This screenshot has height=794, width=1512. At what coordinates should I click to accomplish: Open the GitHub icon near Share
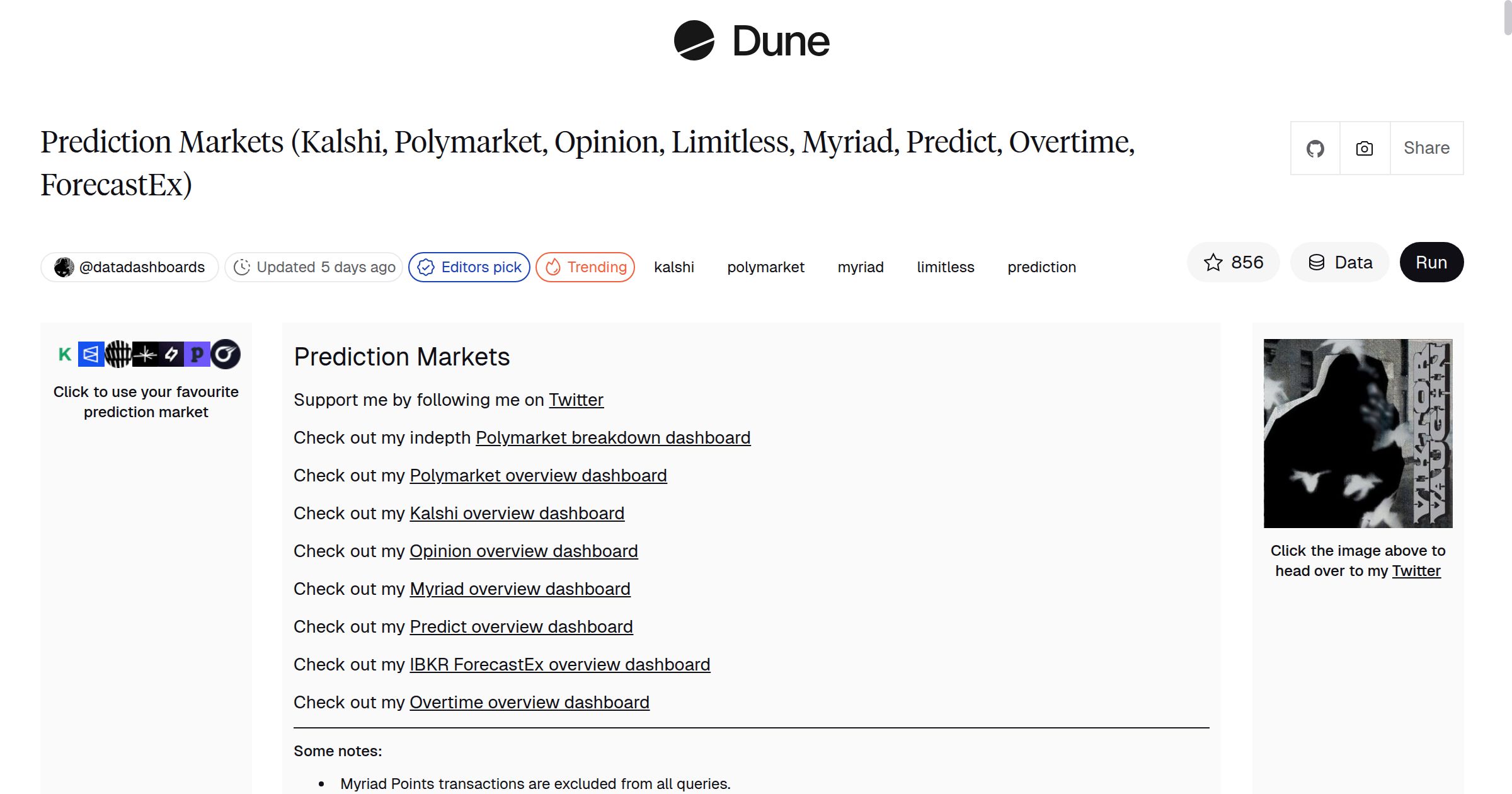pyautogui.click(x=1315, y=147)
